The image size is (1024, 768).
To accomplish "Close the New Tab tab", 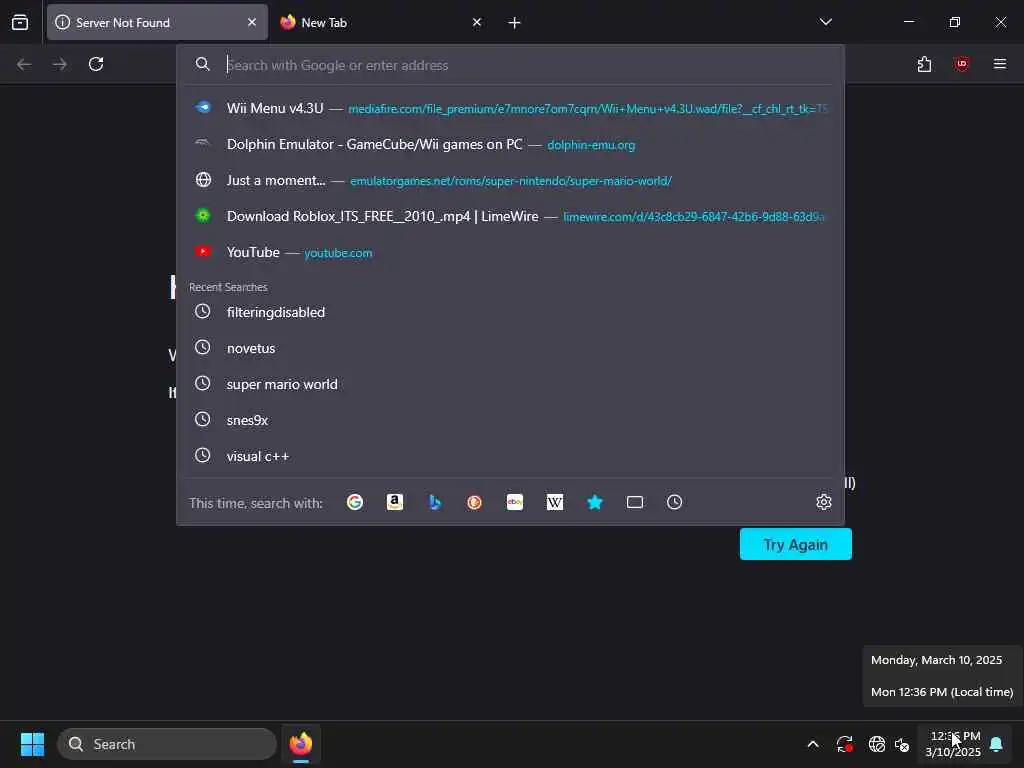I will (477, 22).
